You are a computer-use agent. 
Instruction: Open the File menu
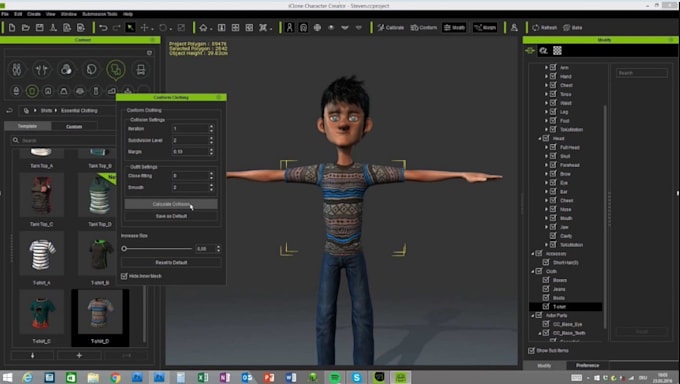click(x=5, y=14)
